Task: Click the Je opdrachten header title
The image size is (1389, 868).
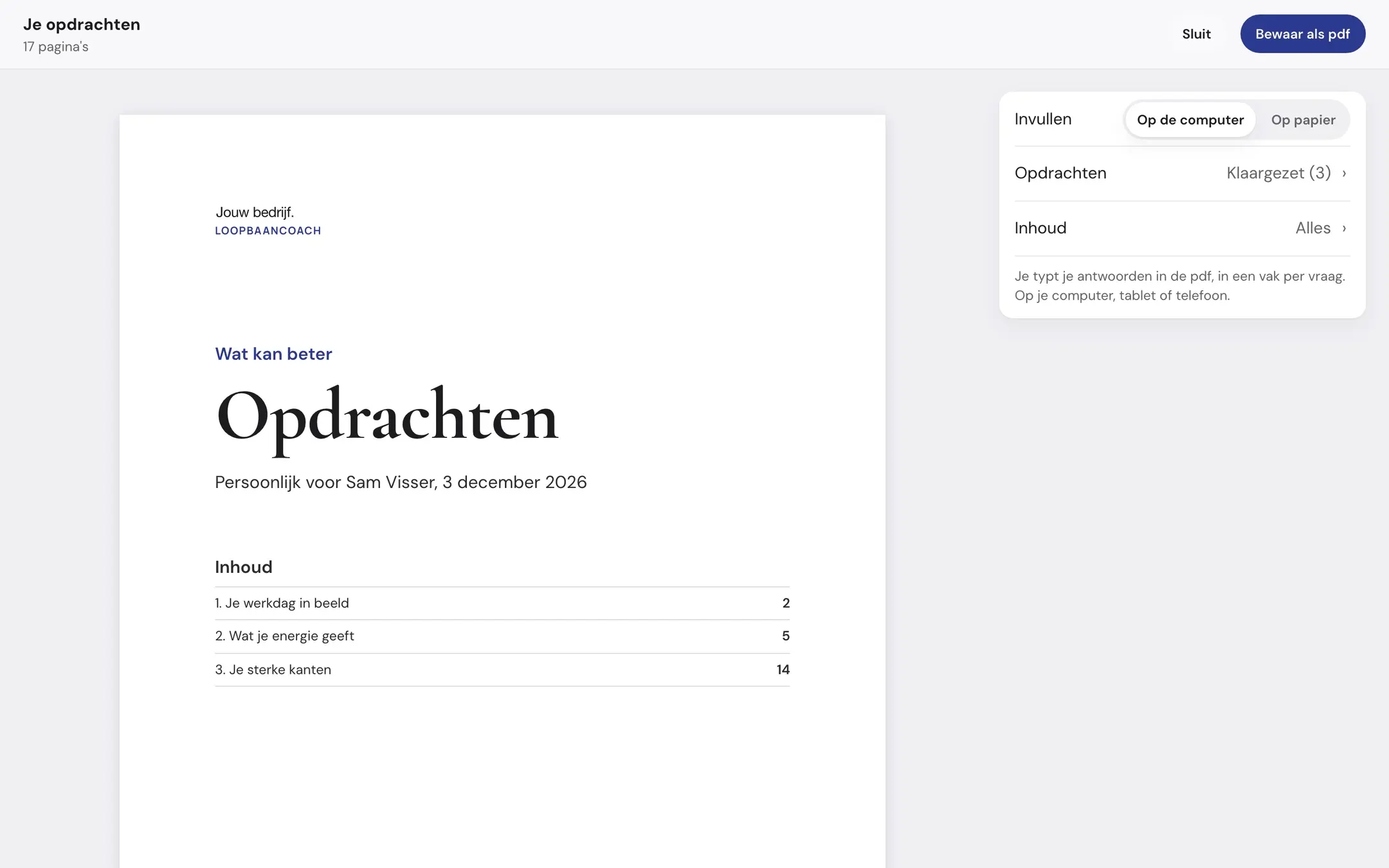Action: pyautogui.click(x=82, y=24)
